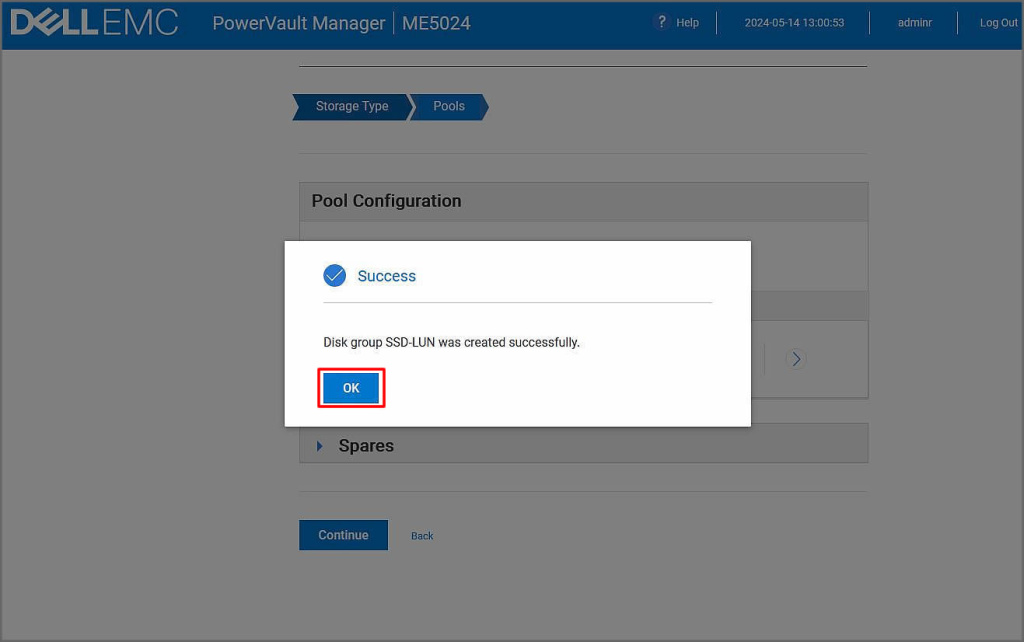Go to the Storage Type wizard step

click(352, 107)
